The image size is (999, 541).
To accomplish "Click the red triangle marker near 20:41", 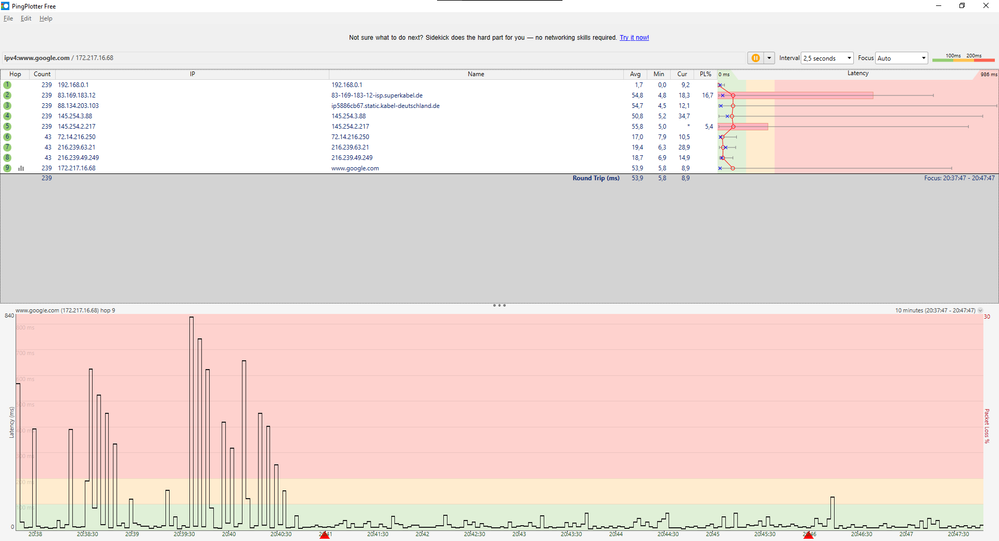I will click(324, 535).
